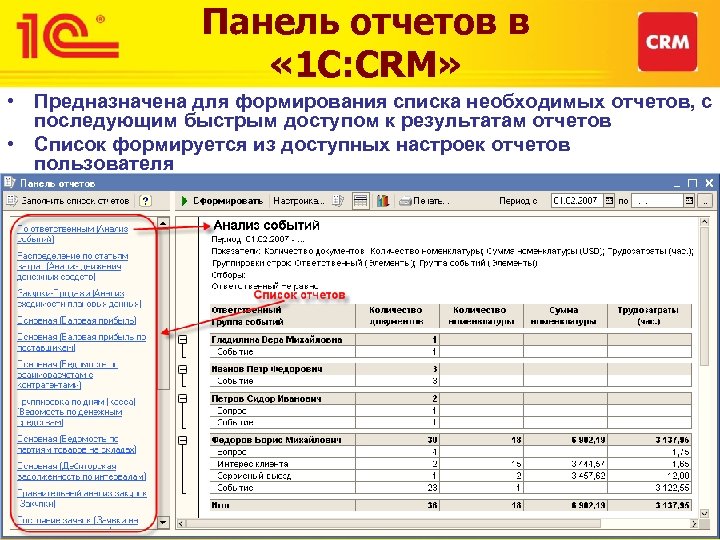This screenshot has width=720, height=540.
Task: Open Группировка по дням (касса) report link
Action: pyautogui.click(x=76, y=412)
